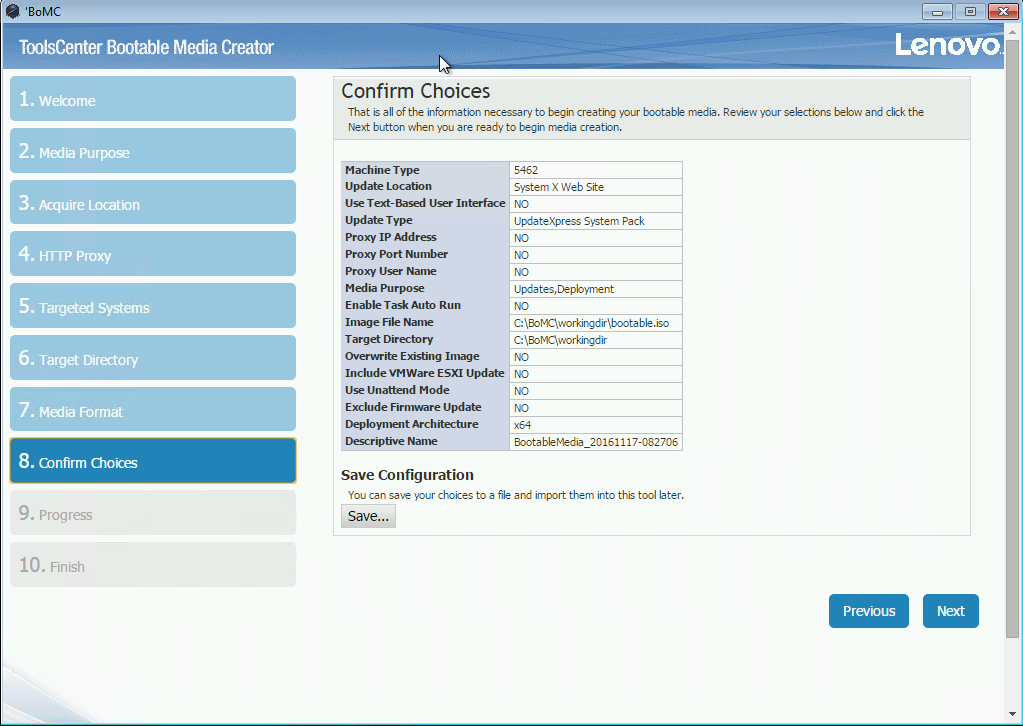Click 'Update Location' row label
The image size is (1023, 726).
[388, 186]
